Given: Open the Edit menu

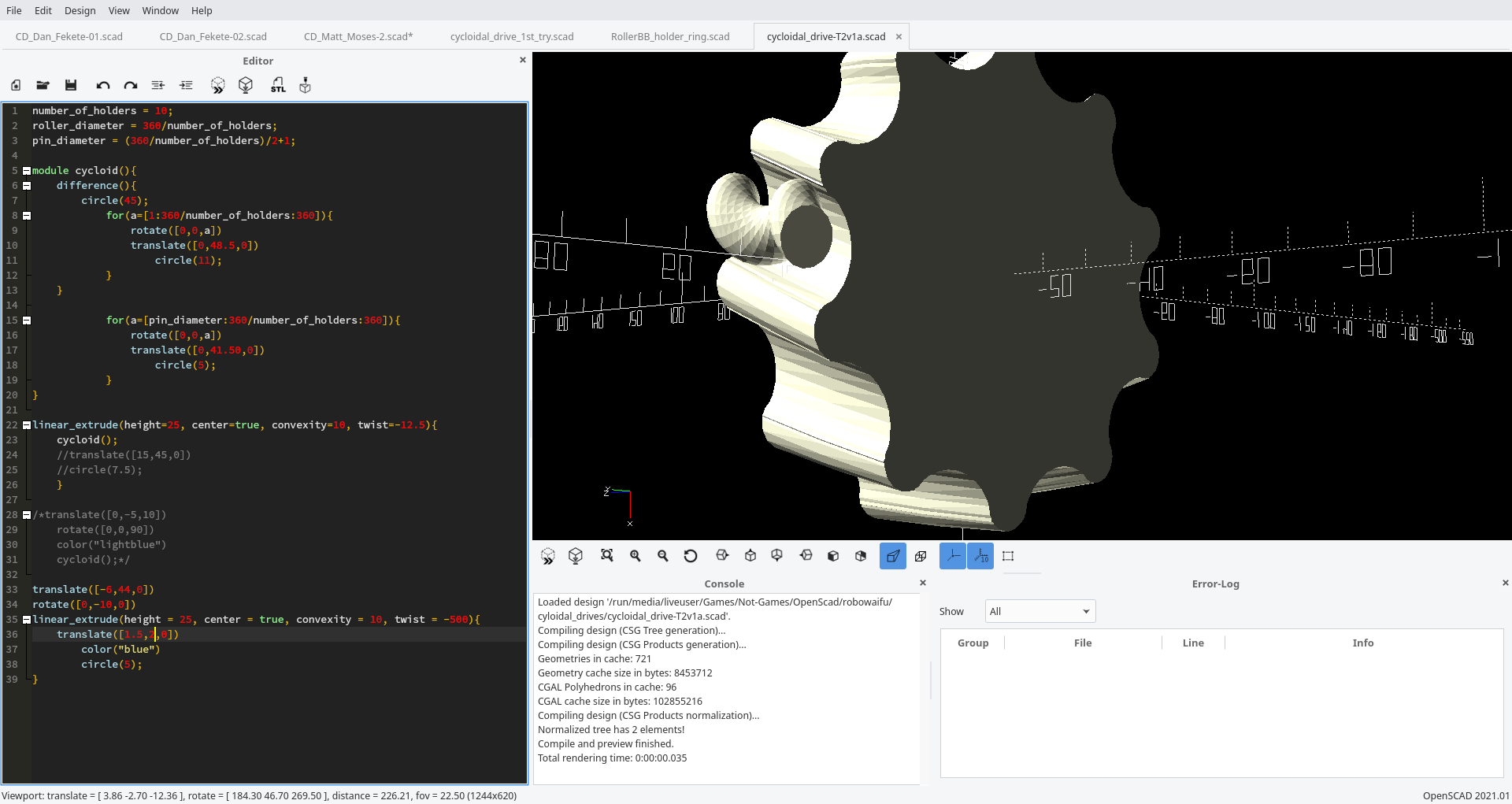Looking at the screenshot, I should pos(43,10).
